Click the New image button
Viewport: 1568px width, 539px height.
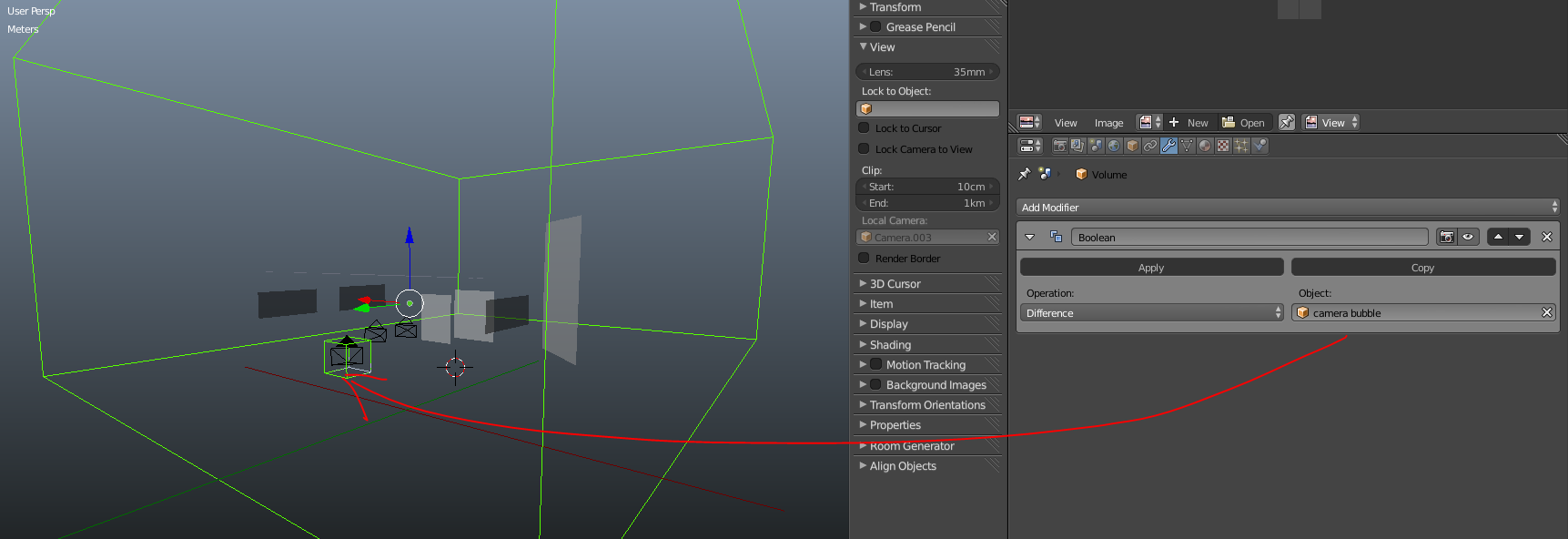pyautogui.click(x=1189, y=122)
